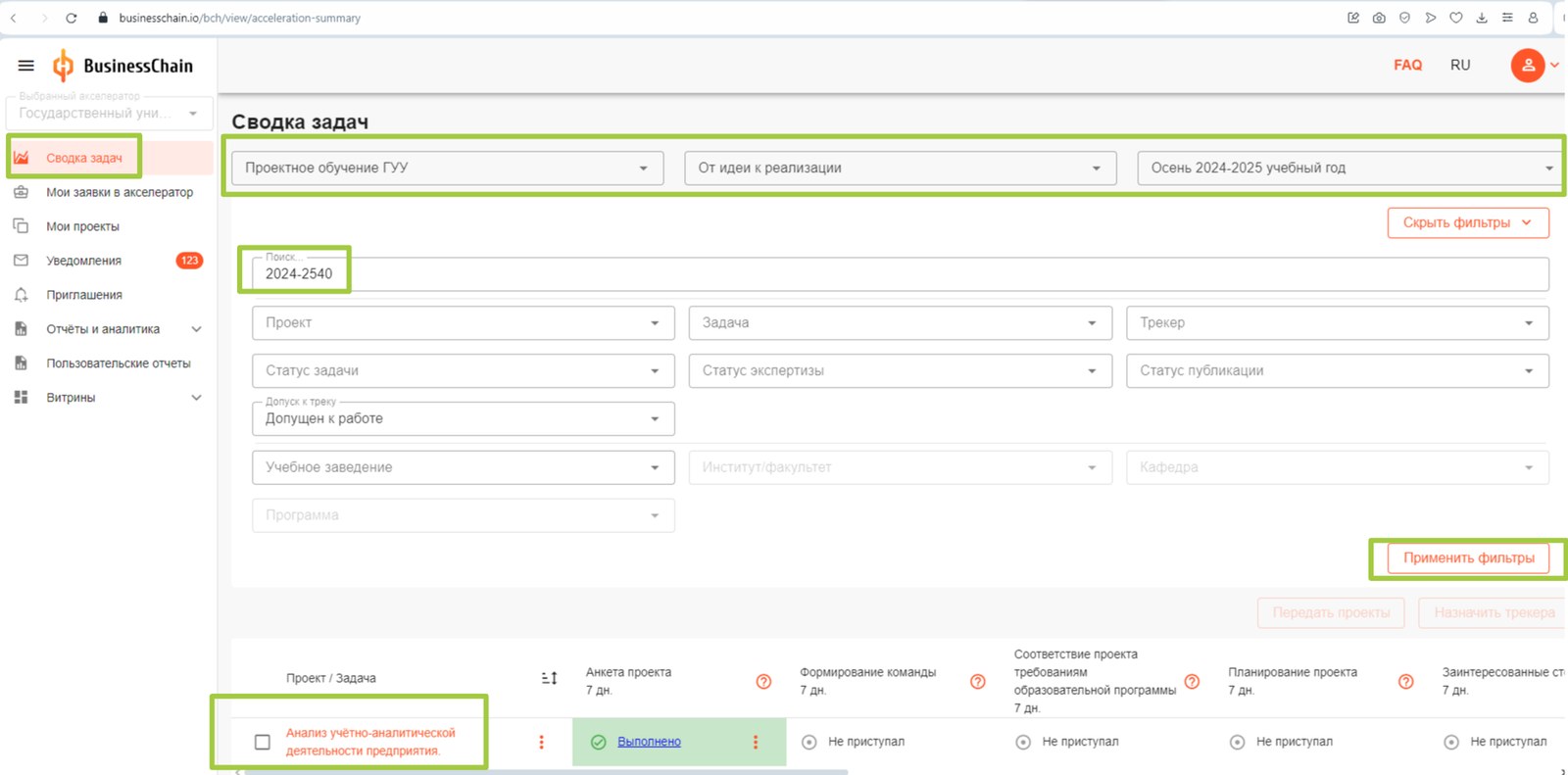The width and height of the screenshot is (1568, 775).
Task: Open the Выполнено status link
Action: tap(649, 742)
